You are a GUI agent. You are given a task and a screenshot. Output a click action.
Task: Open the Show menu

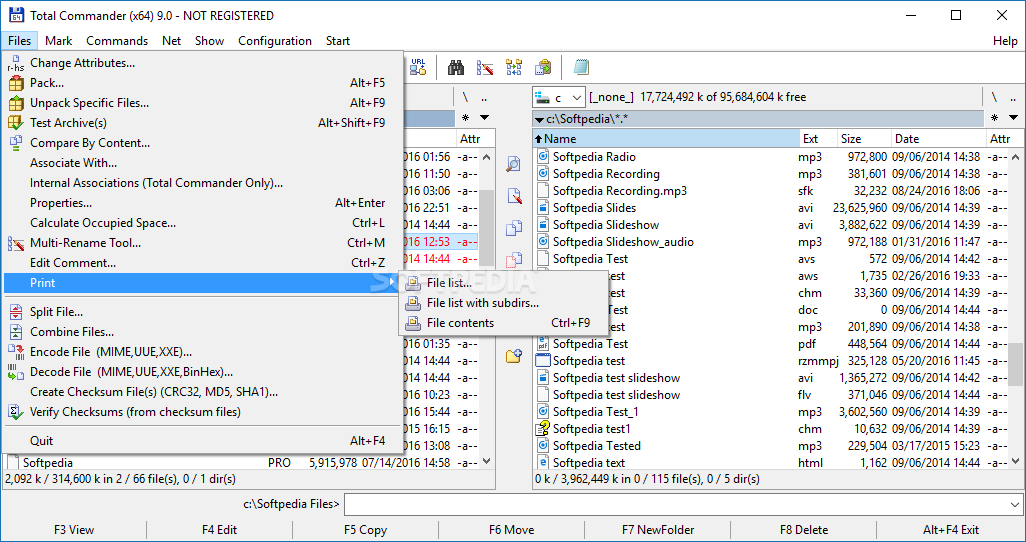[209, 41]
